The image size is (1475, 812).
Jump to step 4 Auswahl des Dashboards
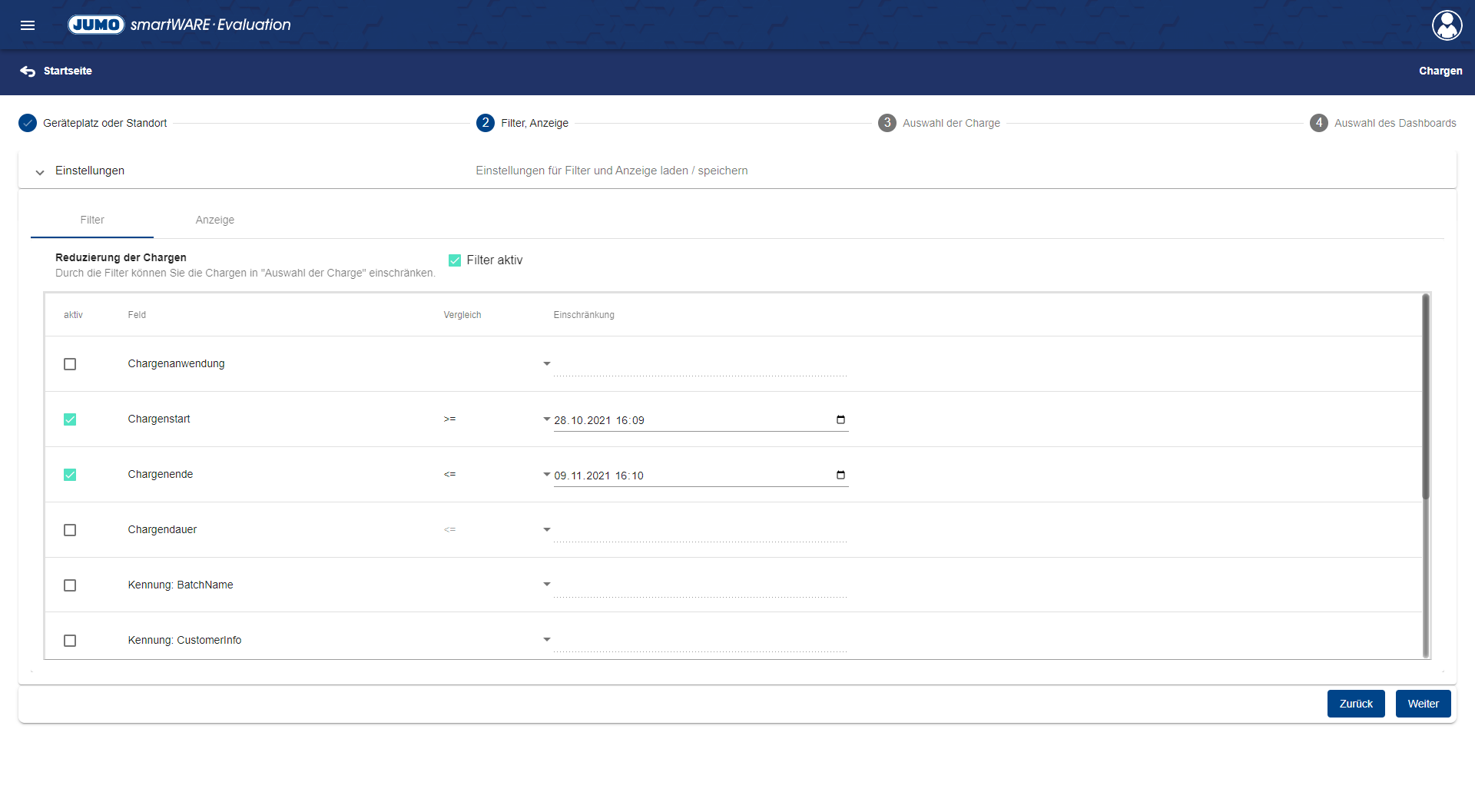click(x=1319, y=123)
